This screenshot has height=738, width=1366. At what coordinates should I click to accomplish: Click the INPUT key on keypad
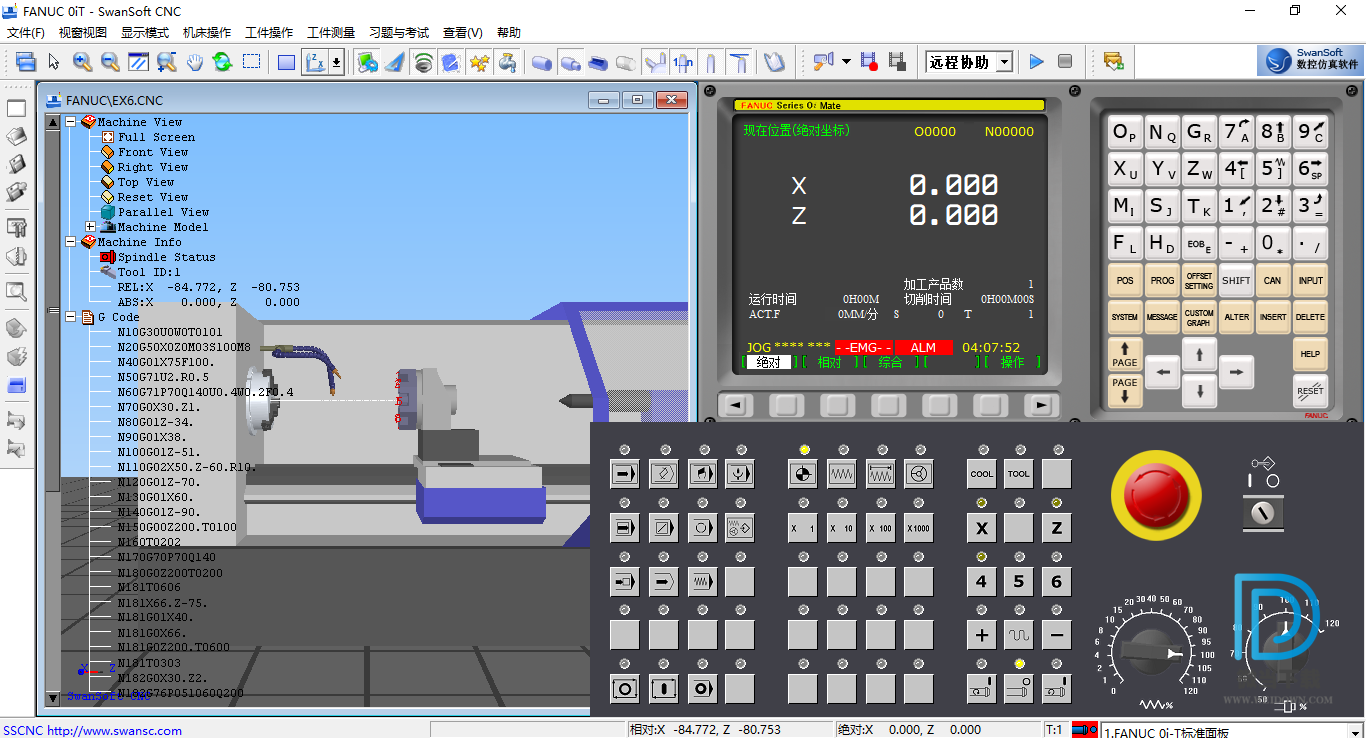pos(1310,281)
